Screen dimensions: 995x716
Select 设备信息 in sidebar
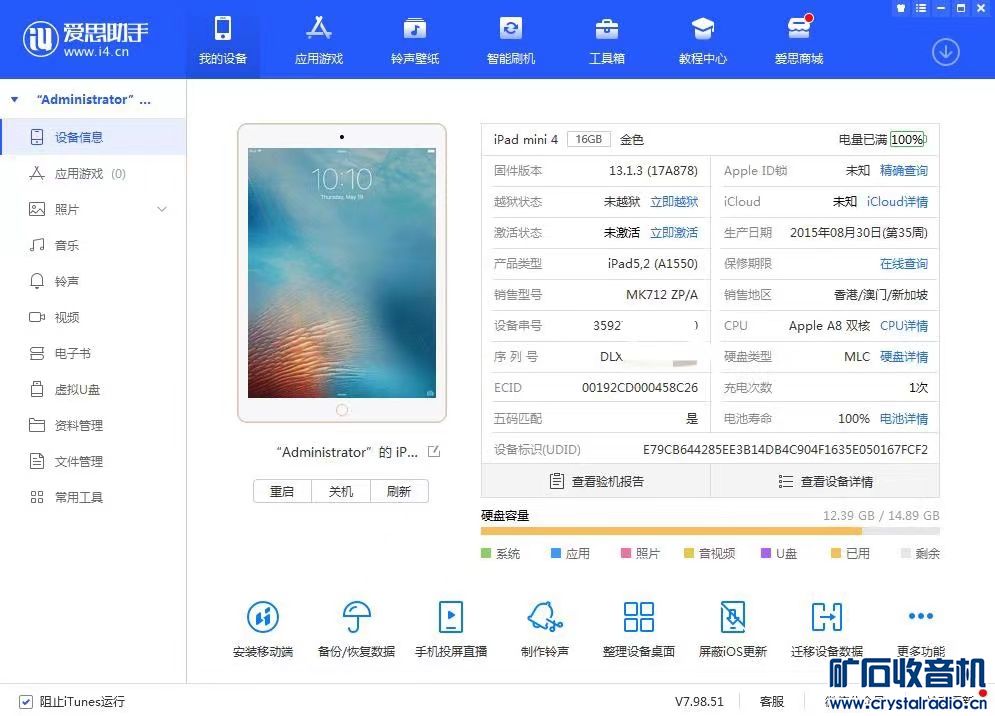[93, 137]
